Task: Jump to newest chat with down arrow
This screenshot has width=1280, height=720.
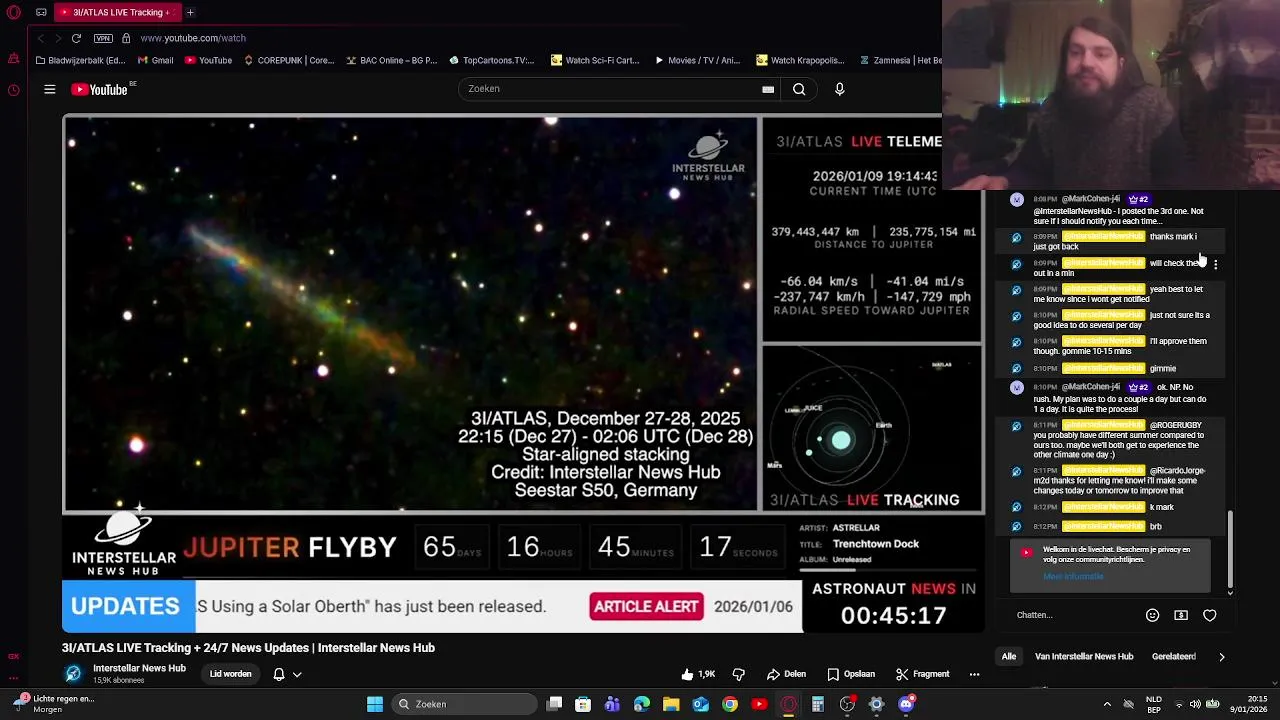Action: tap(1230, 593)
